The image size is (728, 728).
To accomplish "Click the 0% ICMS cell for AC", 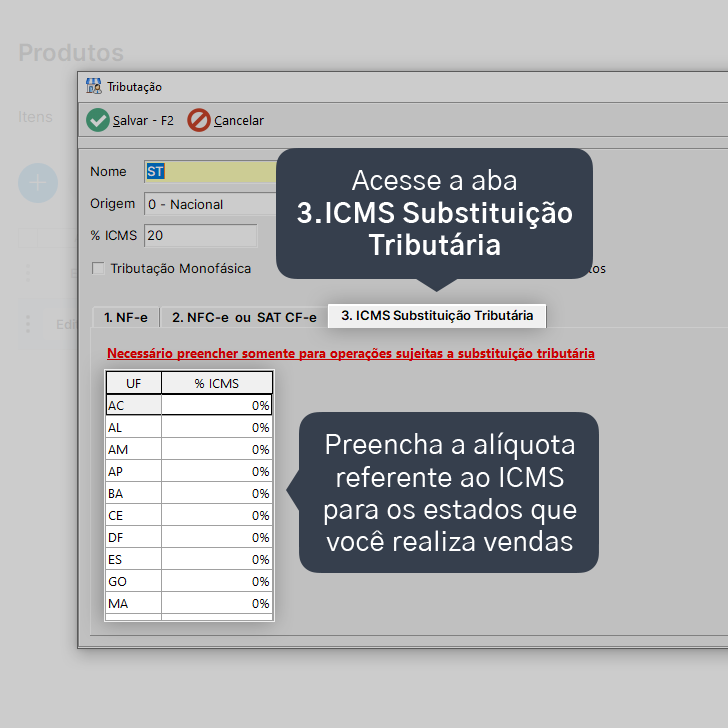I will click(217, 405).
